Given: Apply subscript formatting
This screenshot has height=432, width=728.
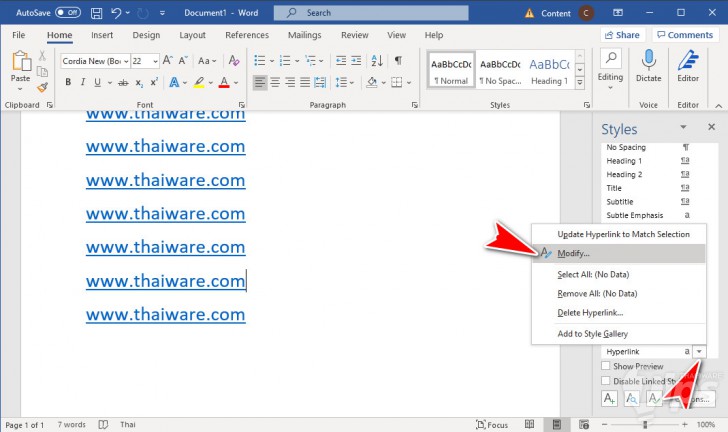Looking at the screenshot, I should point(139,83).
